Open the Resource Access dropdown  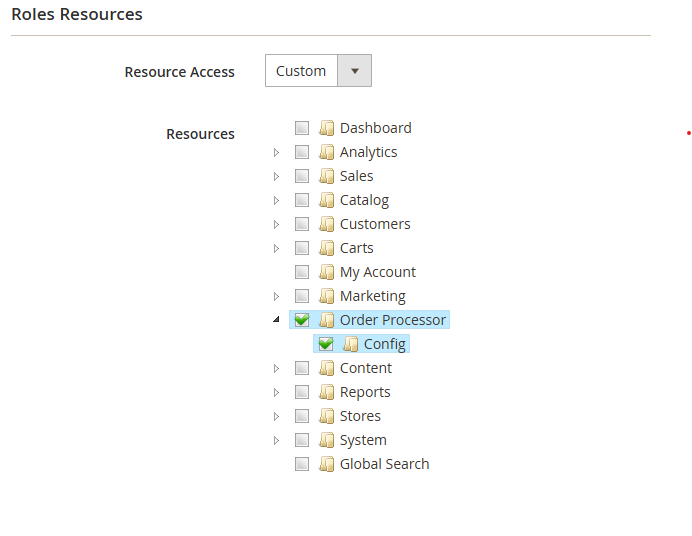(354, 71)
